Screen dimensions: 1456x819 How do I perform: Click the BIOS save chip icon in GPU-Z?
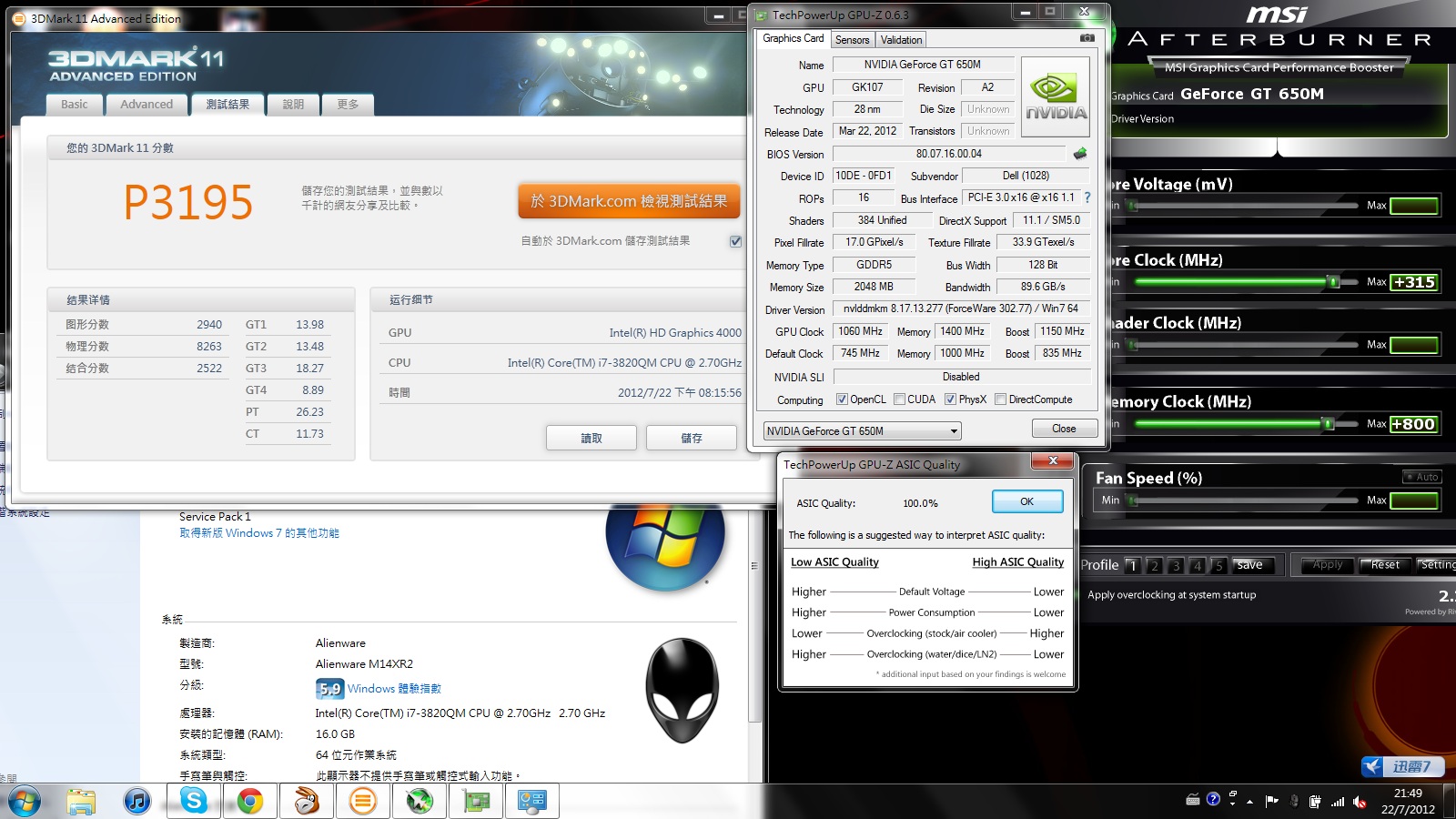coord(1080,154)
